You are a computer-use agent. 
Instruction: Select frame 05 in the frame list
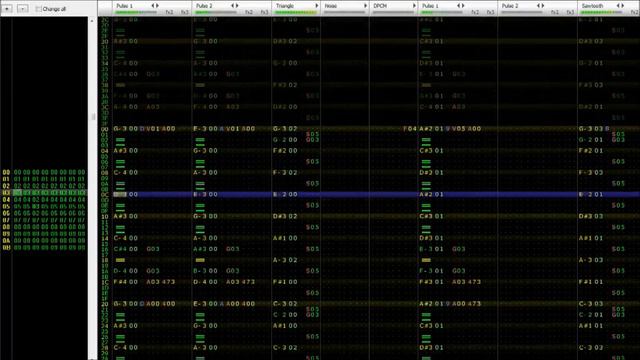coord(6,207)
